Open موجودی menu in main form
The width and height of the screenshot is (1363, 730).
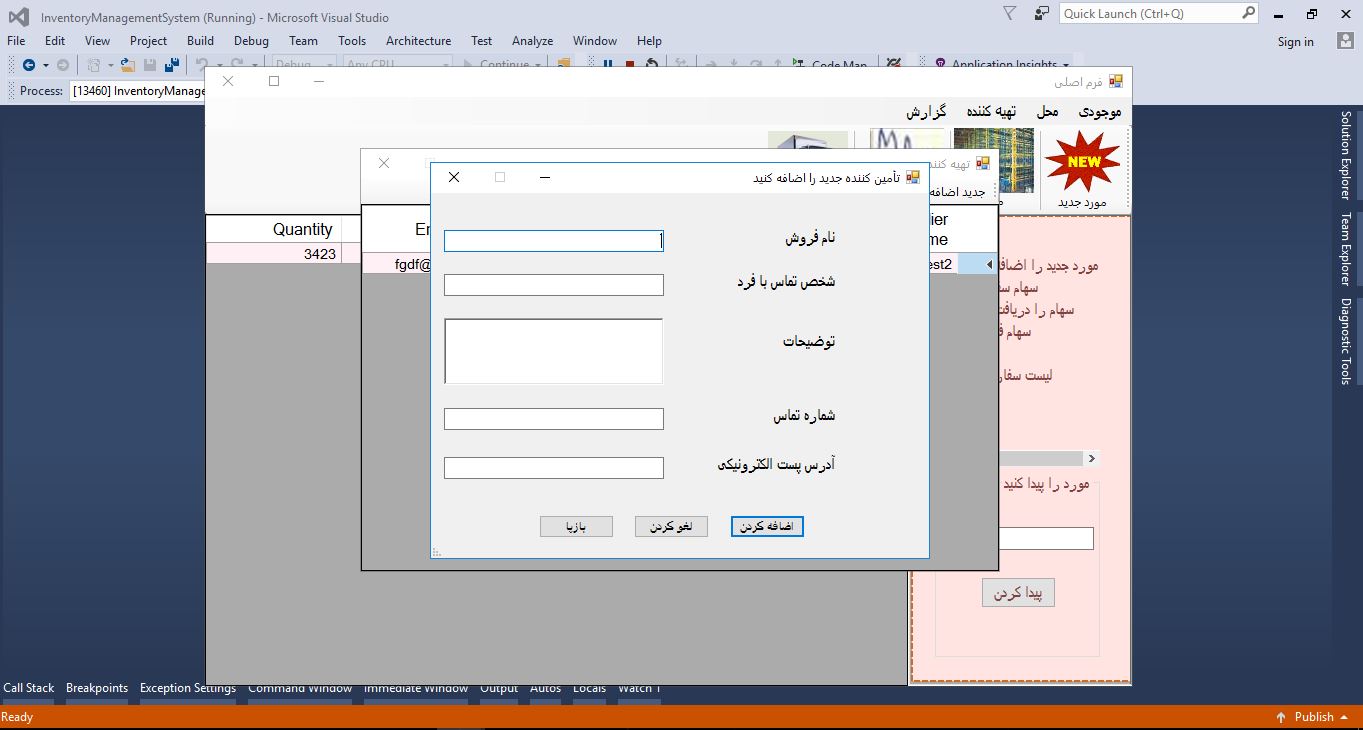click(x=1098, y=112)
